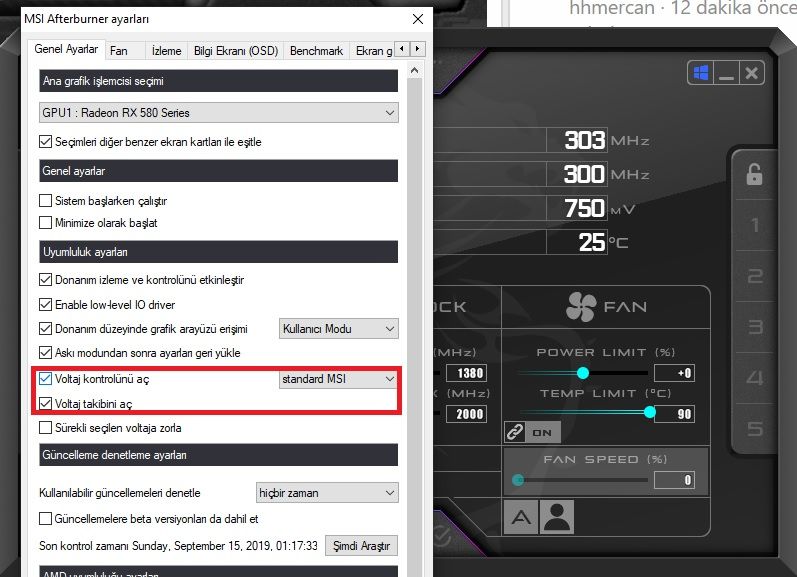Click the Windows logo icon in Afterburner
Image resolution: width=797 pixels, height=577 pixels.
click(x=701, y=73)
